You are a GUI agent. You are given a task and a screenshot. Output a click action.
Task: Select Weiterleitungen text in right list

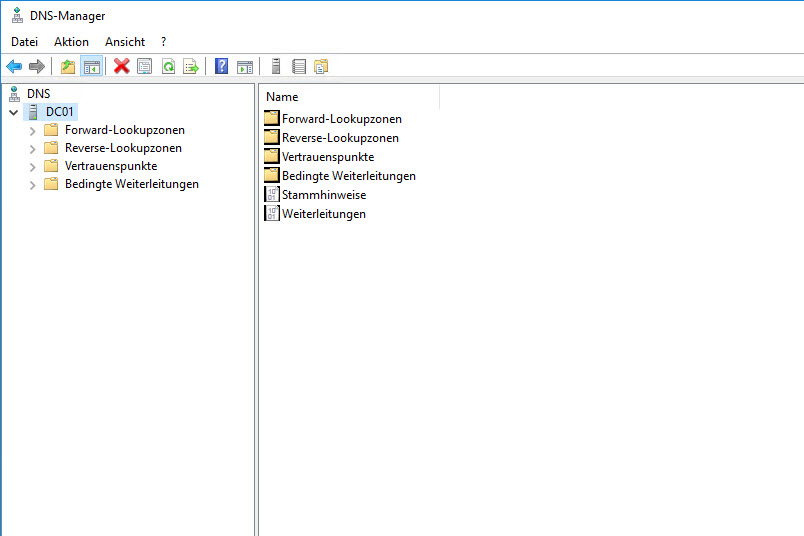(x=324, y=213)
